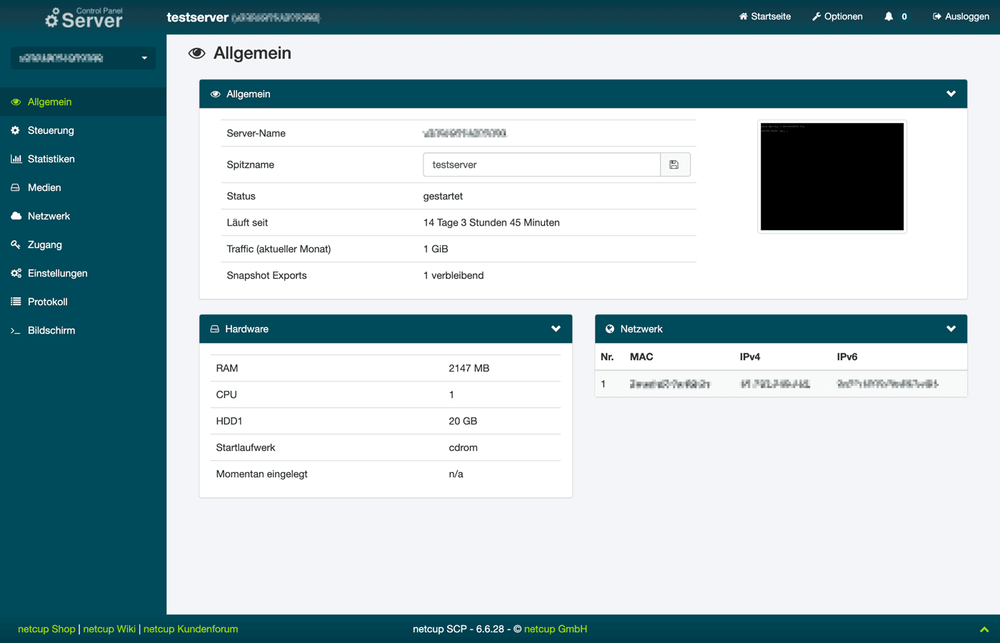Select the Einstellungen gears icon

coord(15,273)
